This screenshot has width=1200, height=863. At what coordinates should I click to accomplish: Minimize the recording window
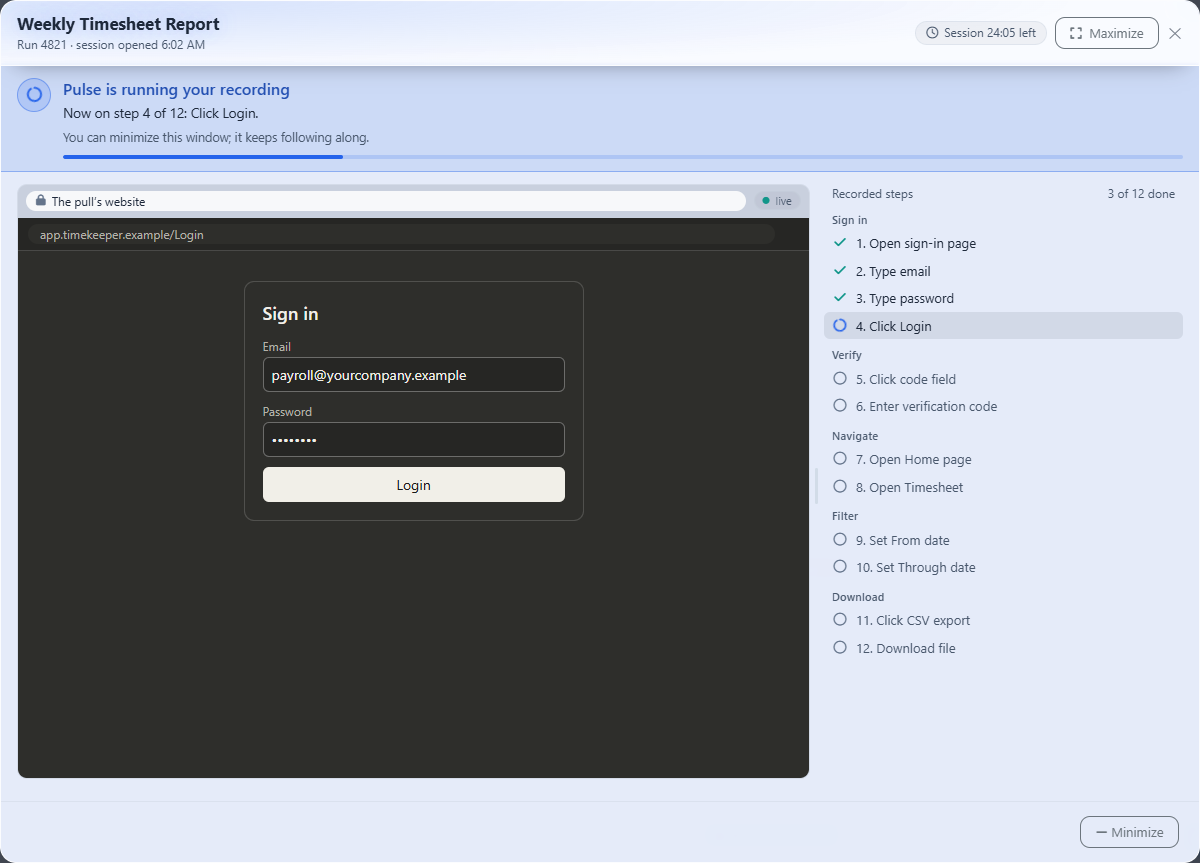(x=1129, y=832)
